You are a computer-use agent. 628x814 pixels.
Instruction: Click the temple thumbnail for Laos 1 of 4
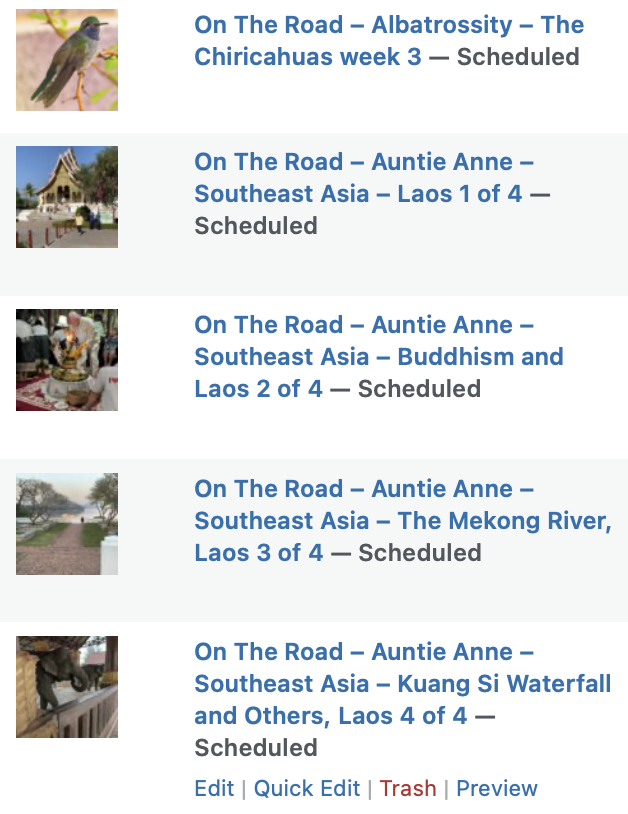point(67,197)
